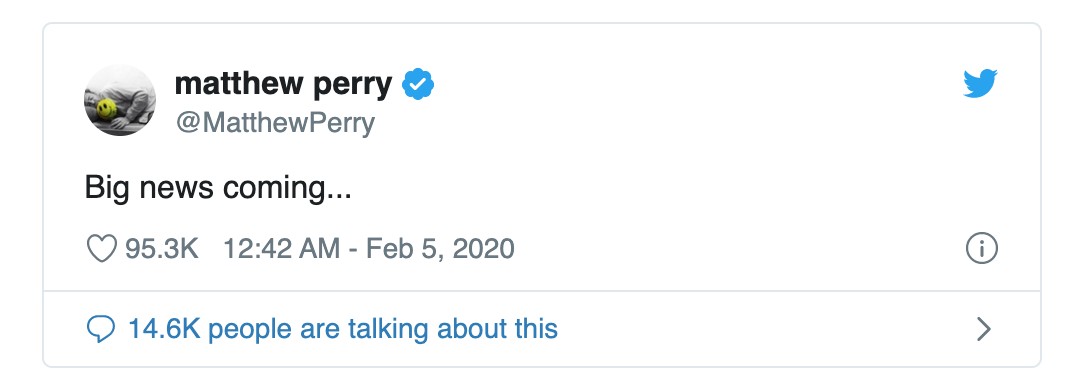This screenshot has width=1068, height=388.
Task: Open the 12:42 AM timestamp link
Action: 281,249
